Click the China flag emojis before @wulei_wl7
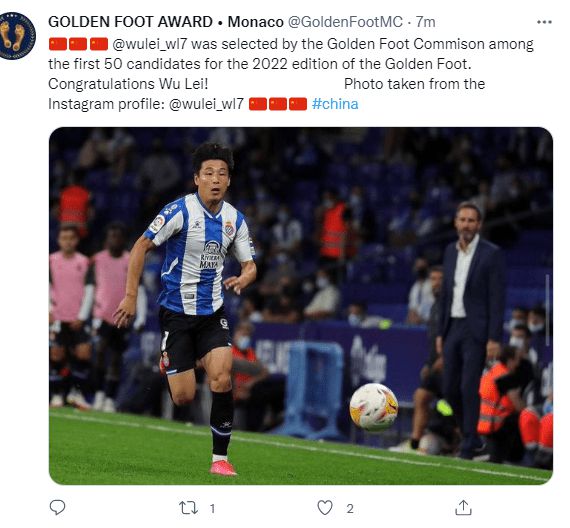This screenshot has height=528, width=570. click(79, 44)
